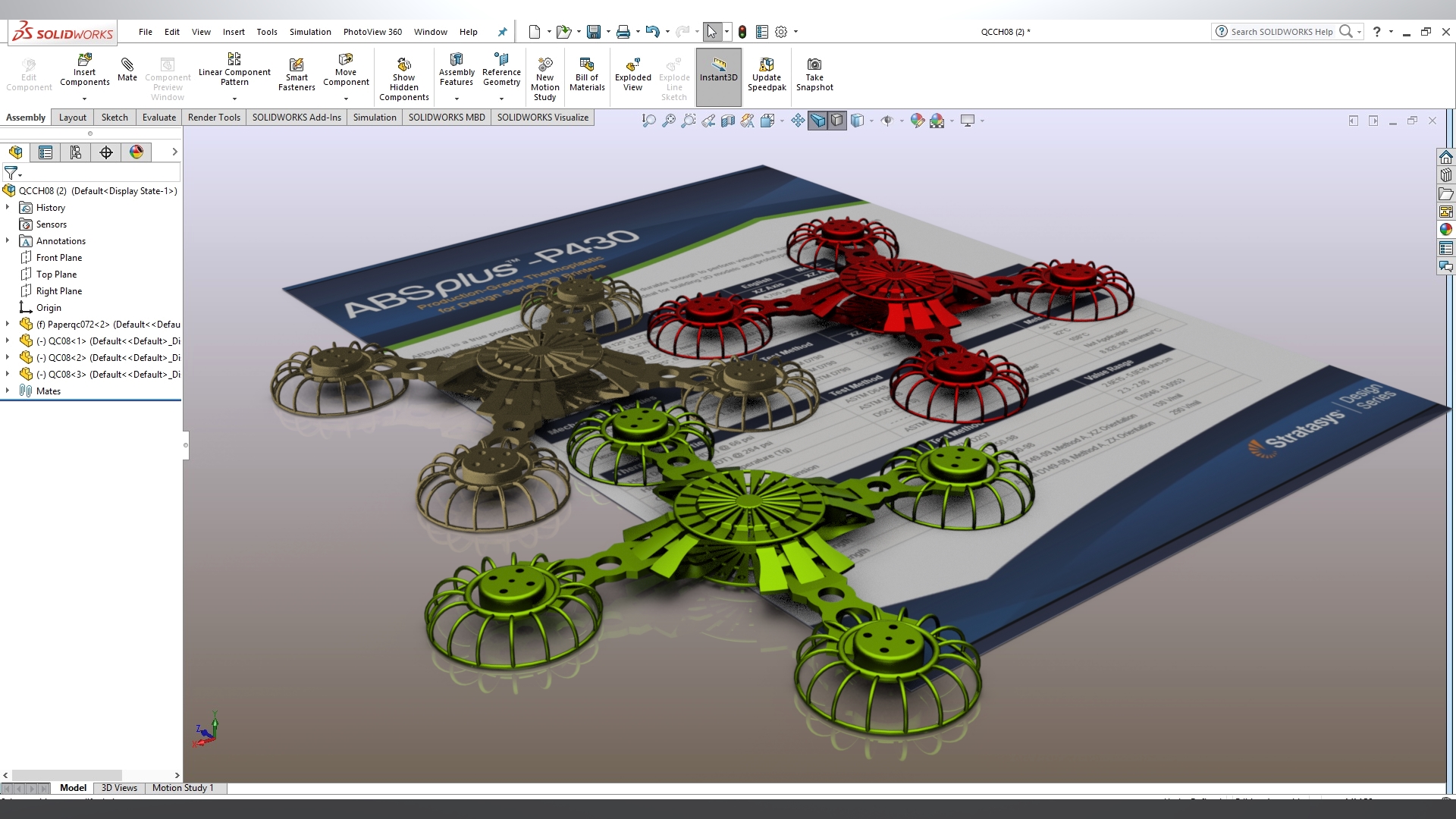The image size is (1456, 819).
Task: Open ConfigurationManager tab icon
Action: point(76,152)
